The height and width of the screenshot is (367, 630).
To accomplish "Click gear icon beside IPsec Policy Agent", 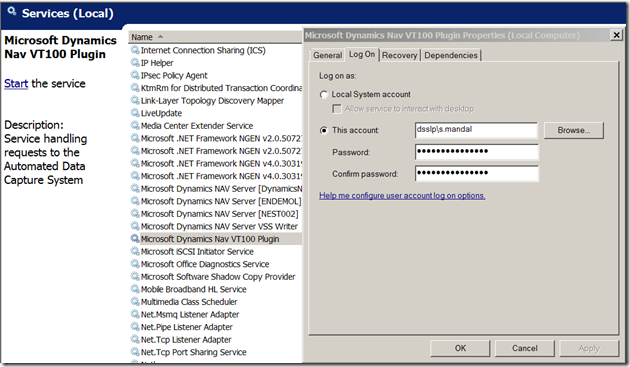I will pos(135,75).
